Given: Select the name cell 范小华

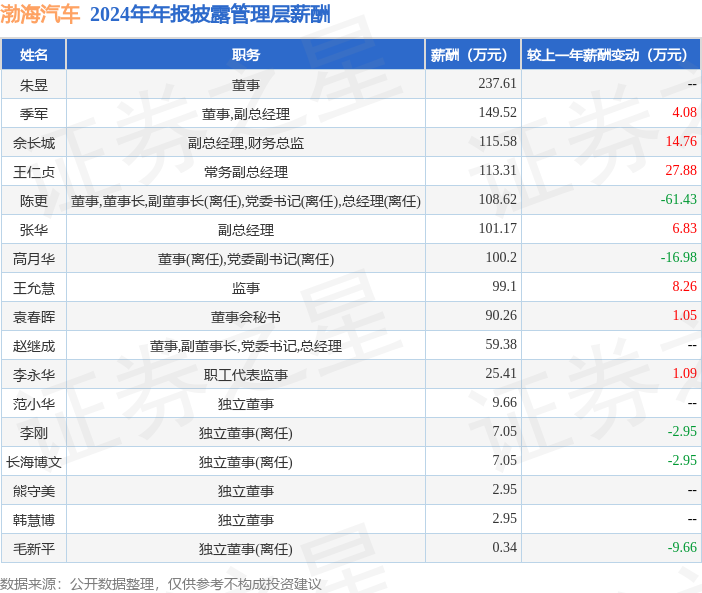Looking at the screenshot, I should pos(34,404).
